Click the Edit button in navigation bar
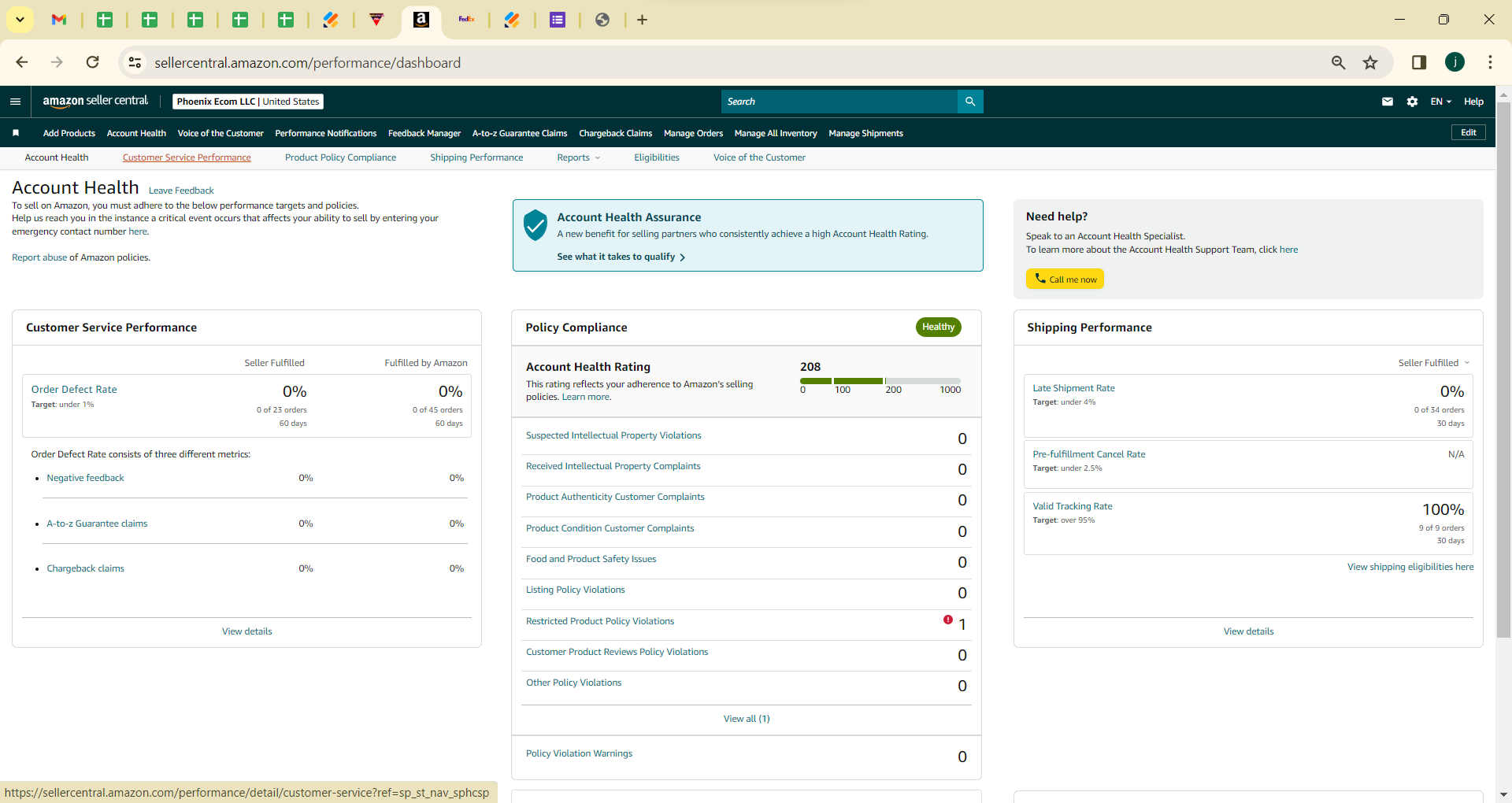The image size is (1512, 803). 1469,132
